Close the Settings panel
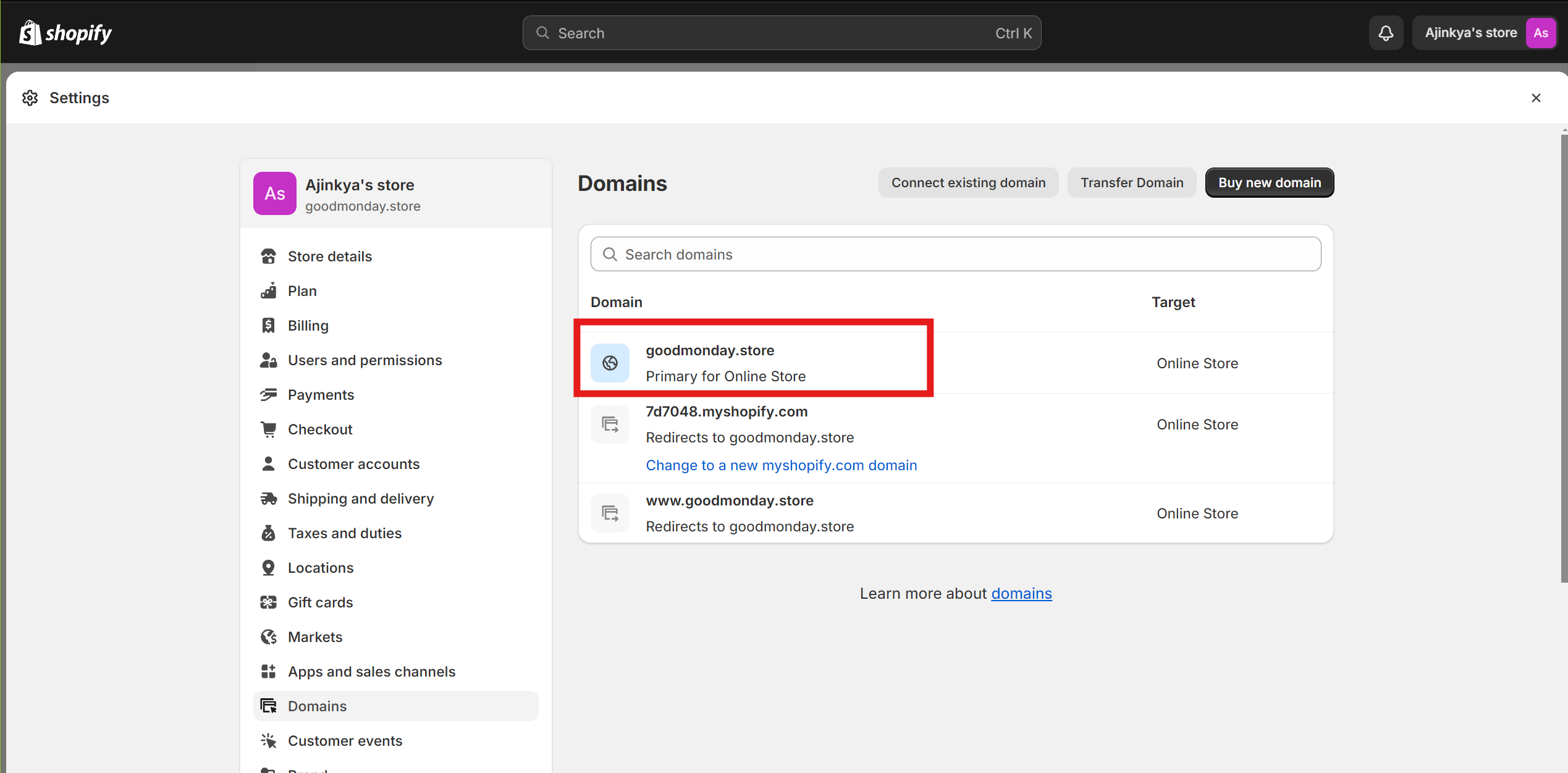 click(x=1536, y=98)
